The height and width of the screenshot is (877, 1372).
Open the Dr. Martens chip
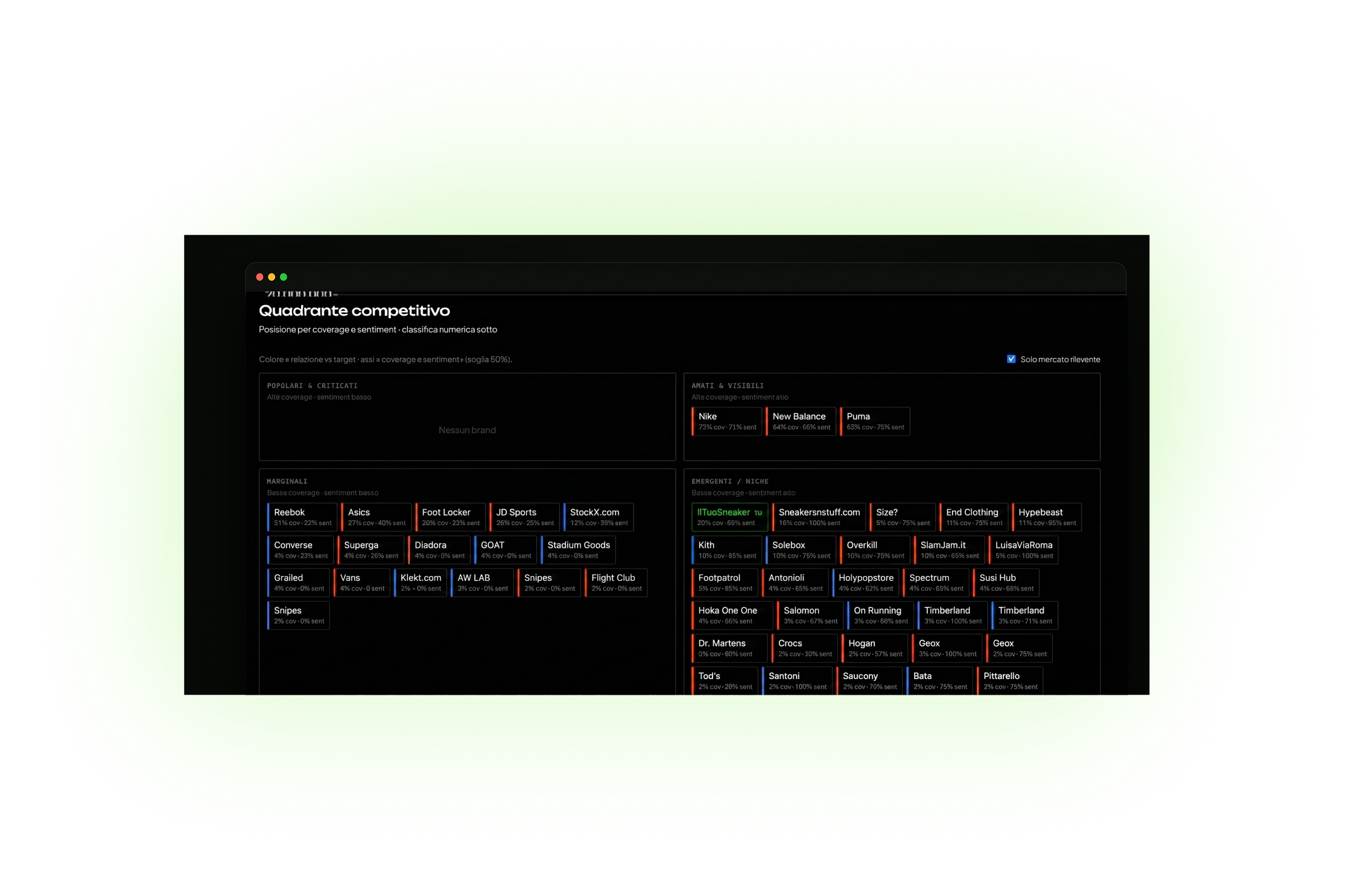click(x=729, y=648)
